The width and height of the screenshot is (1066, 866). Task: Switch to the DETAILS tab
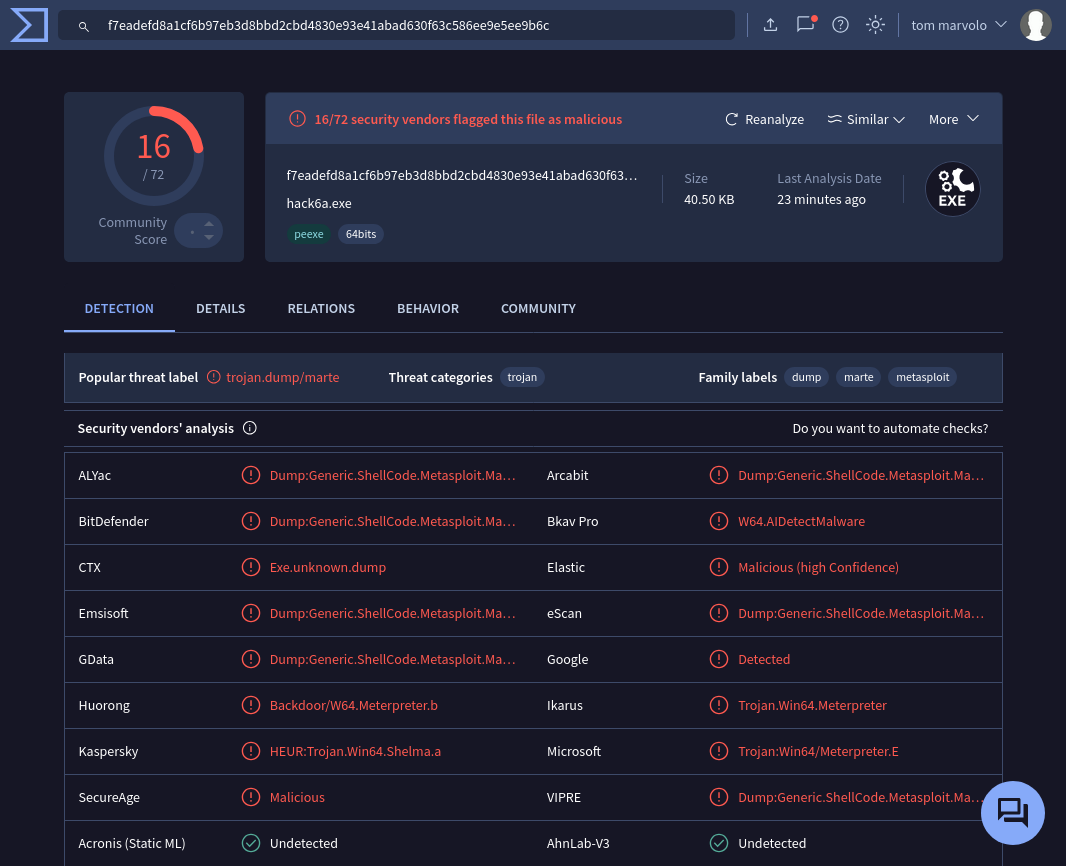point(220,309)
